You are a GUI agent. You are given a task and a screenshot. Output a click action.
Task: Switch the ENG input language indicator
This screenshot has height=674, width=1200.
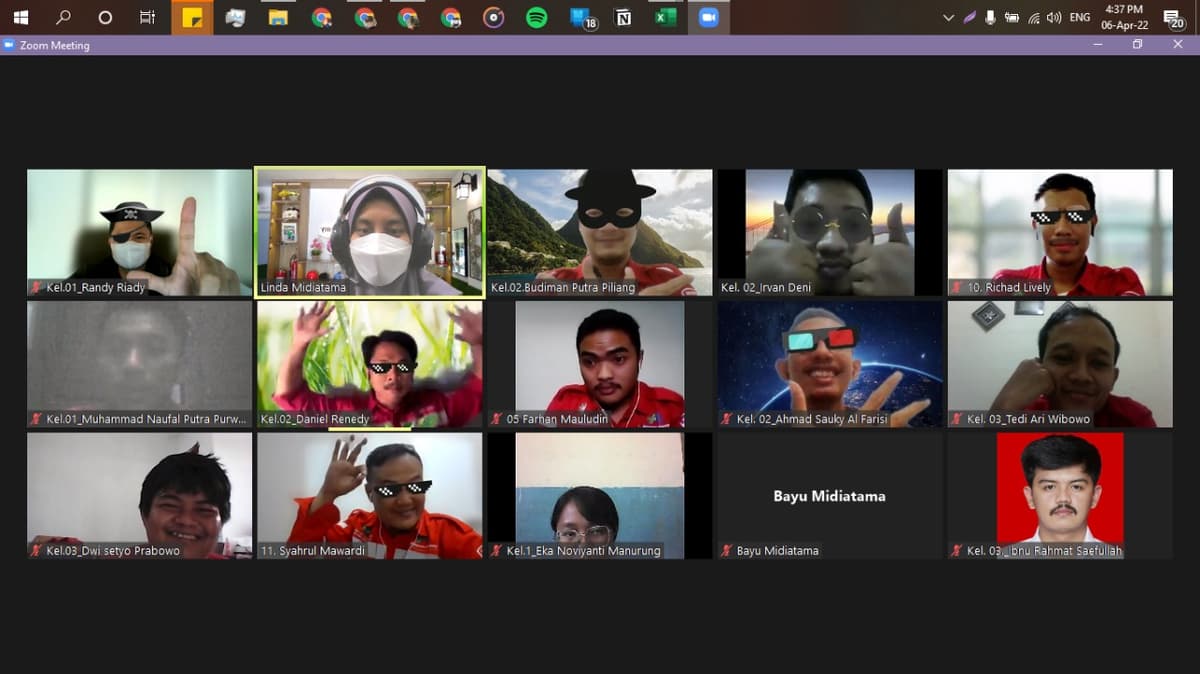pos(1080,17)
